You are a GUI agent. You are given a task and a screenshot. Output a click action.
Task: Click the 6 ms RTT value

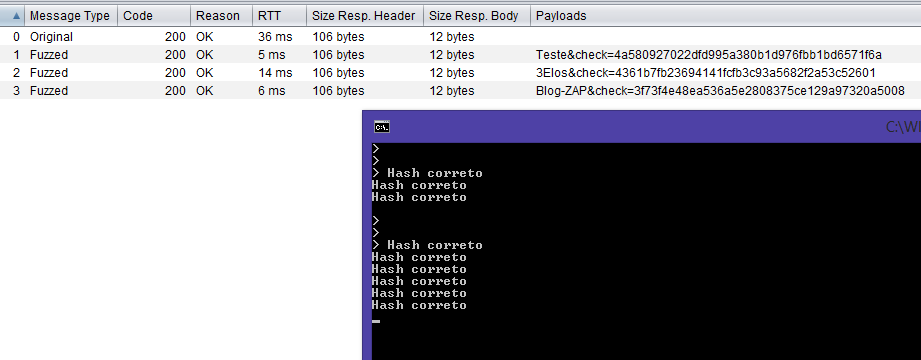click(x=271, y=91)
